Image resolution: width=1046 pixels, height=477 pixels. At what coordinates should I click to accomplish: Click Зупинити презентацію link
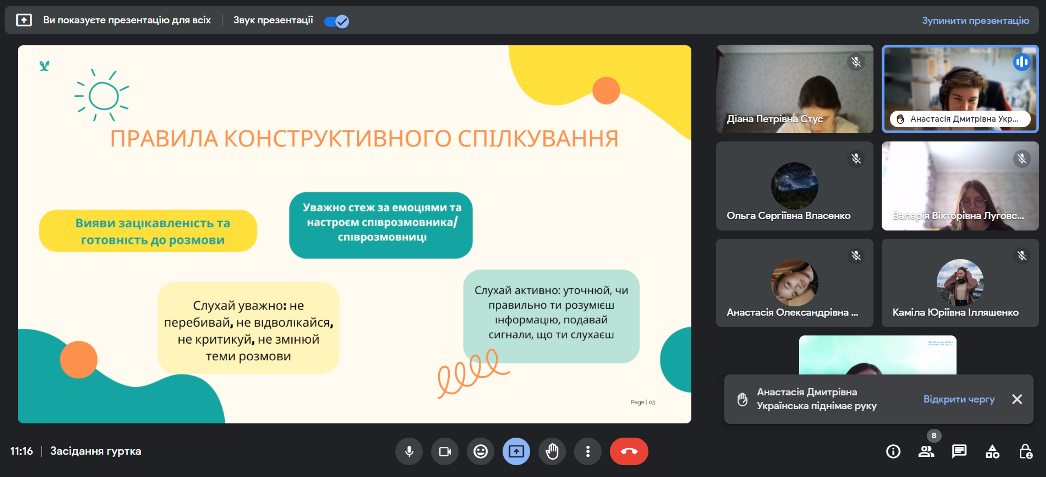point(975,20)
